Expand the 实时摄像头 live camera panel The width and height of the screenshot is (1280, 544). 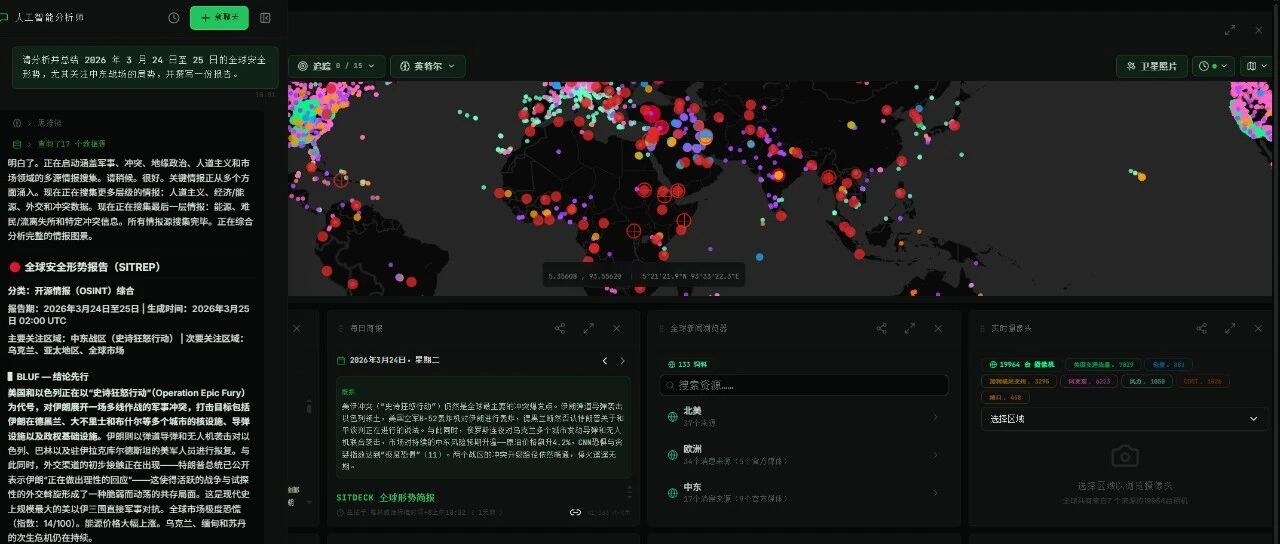[1231, 328]
